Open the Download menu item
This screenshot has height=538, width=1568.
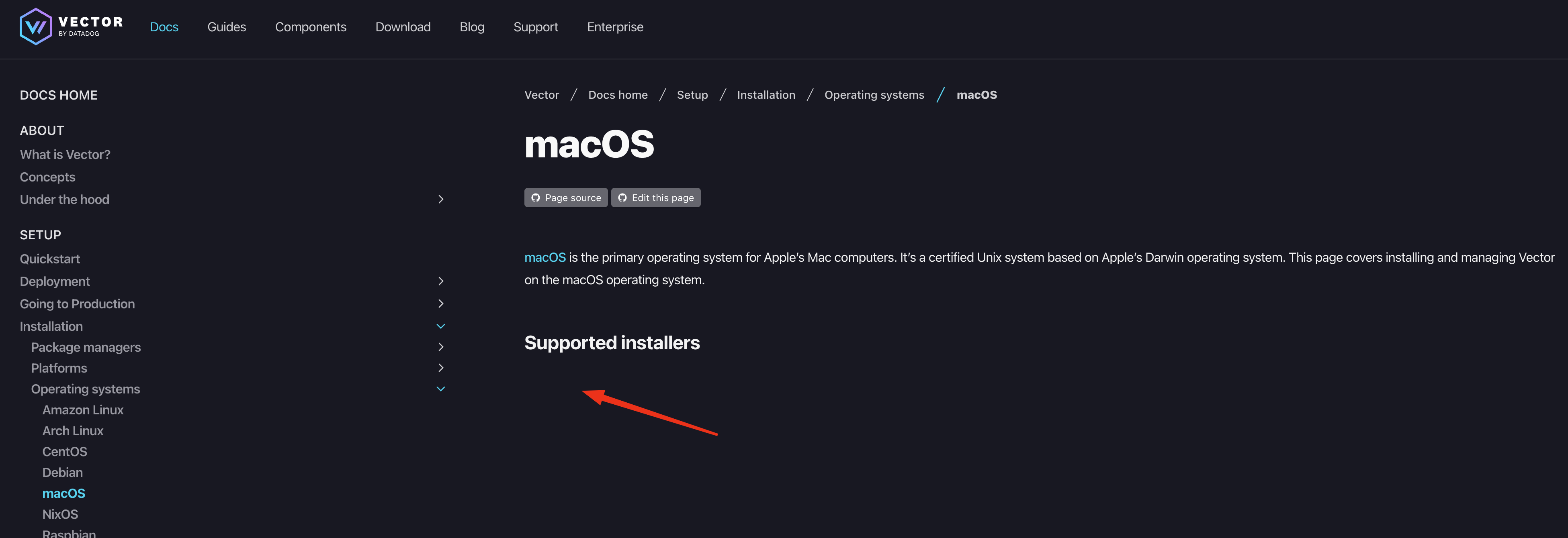tap(403, 27)
